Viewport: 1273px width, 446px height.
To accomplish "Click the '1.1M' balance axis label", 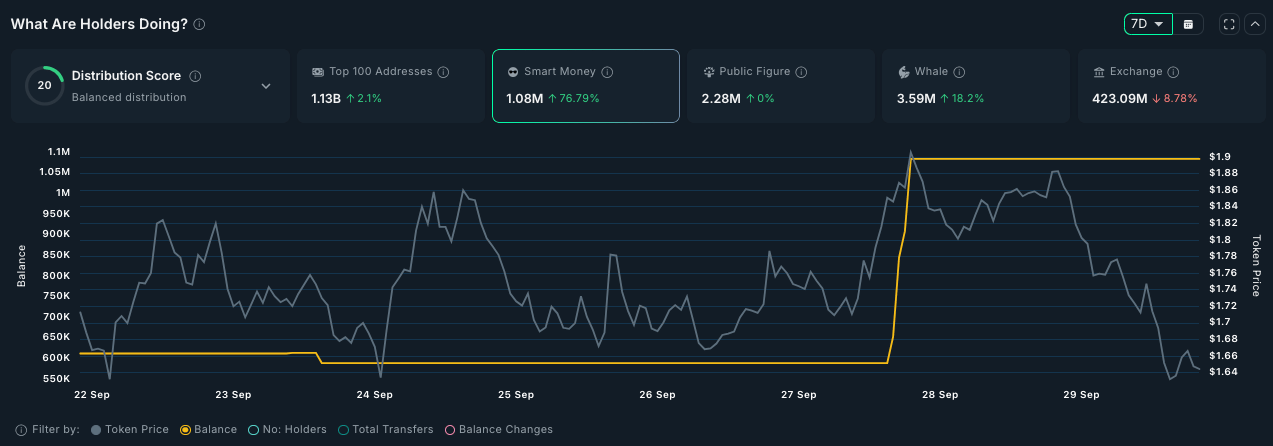I will (58, 152).
